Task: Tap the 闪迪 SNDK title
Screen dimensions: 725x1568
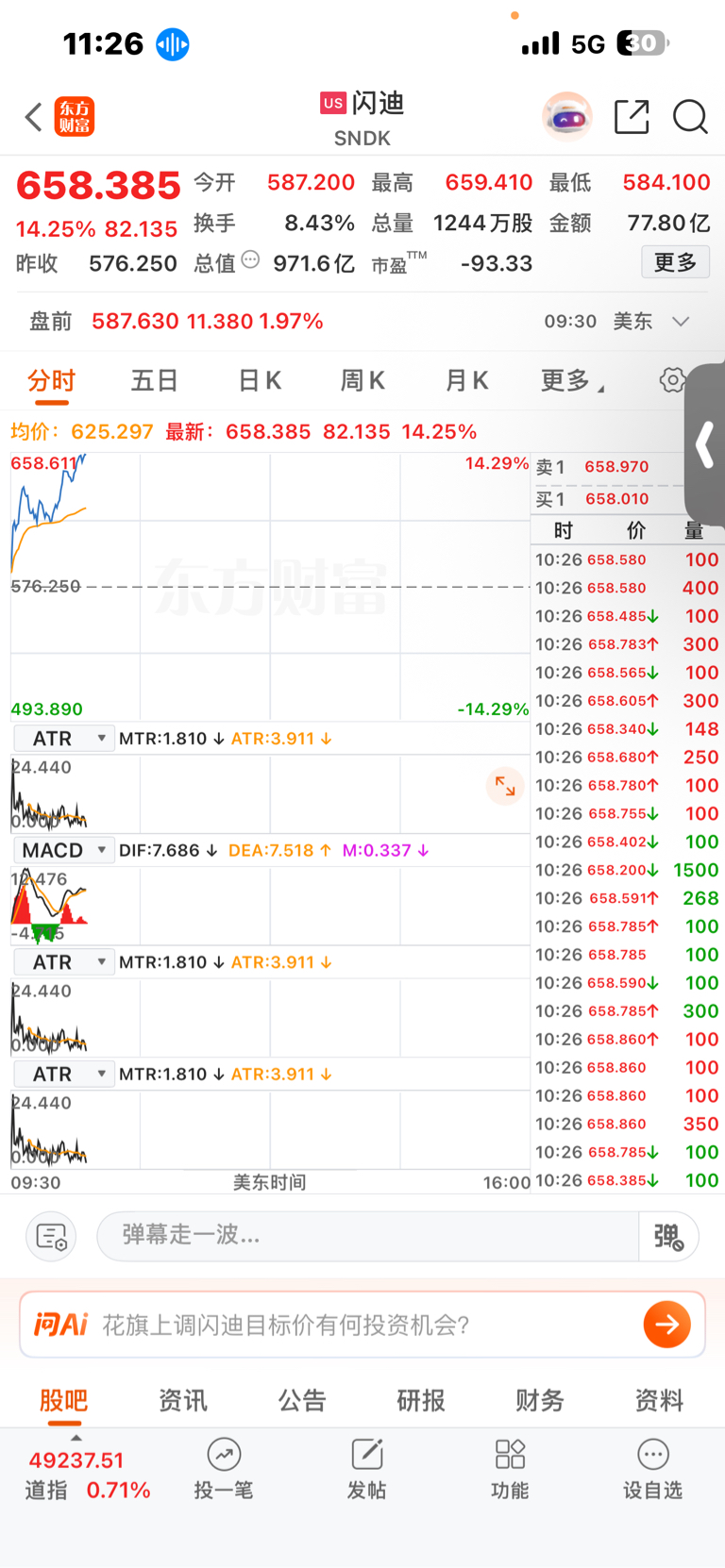Action: [x=362, y=118]
